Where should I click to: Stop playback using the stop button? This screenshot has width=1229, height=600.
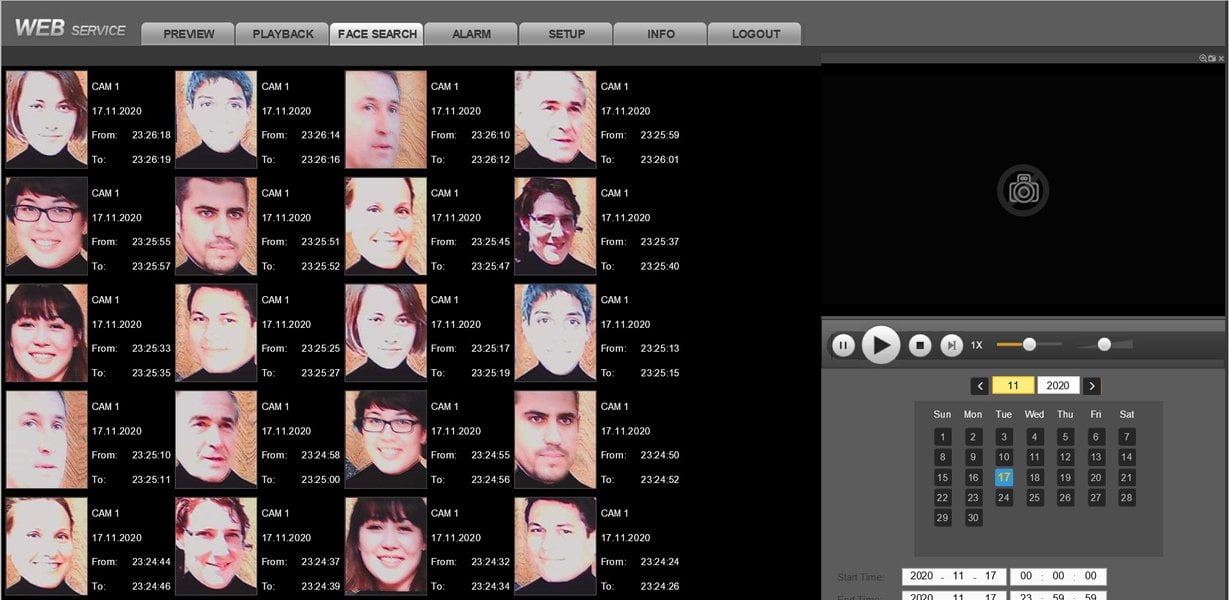click(x=920, y=345)
